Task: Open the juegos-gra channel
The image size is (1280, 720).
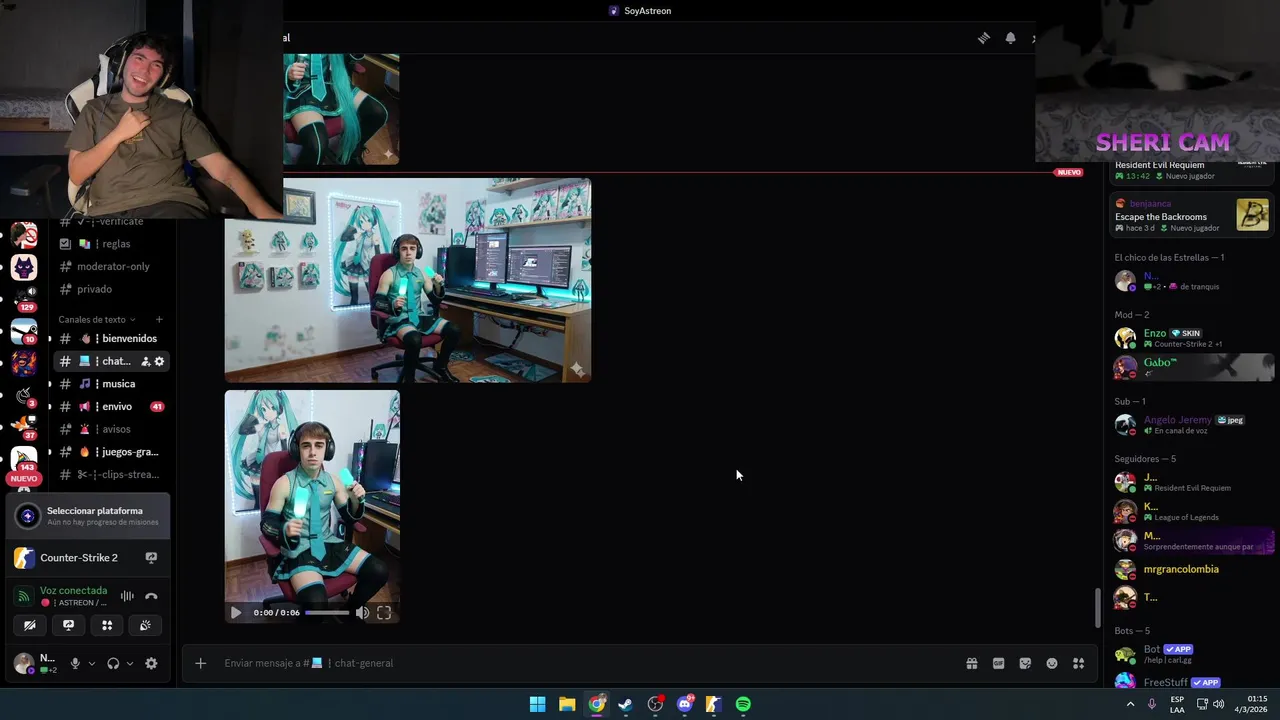Action: (110, 452)
